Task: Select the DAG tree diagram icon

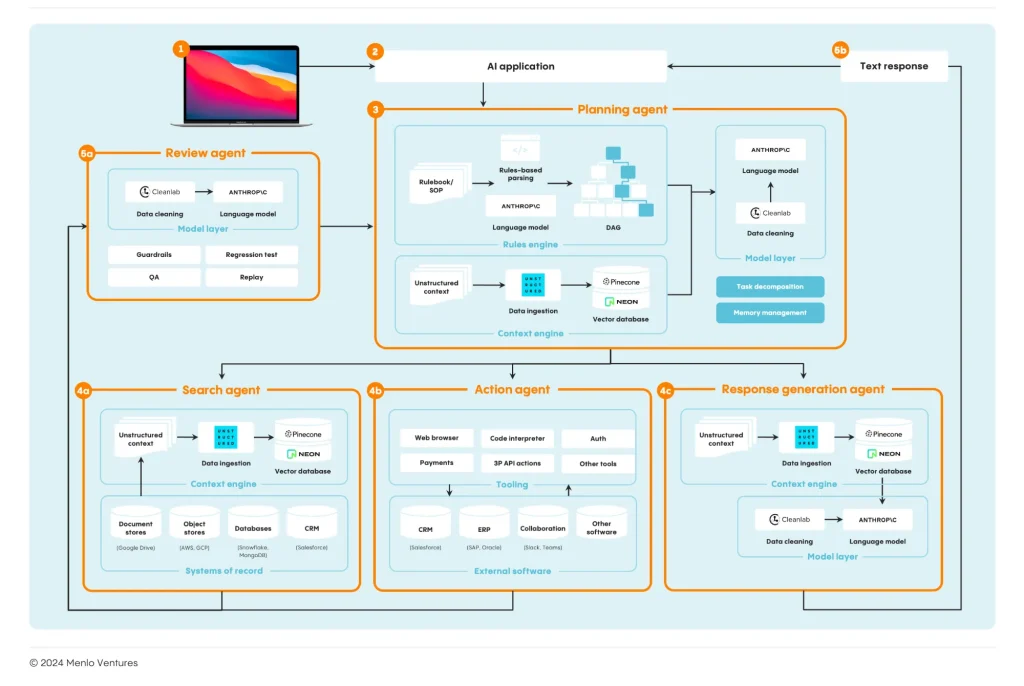Action: click(613, 182)
